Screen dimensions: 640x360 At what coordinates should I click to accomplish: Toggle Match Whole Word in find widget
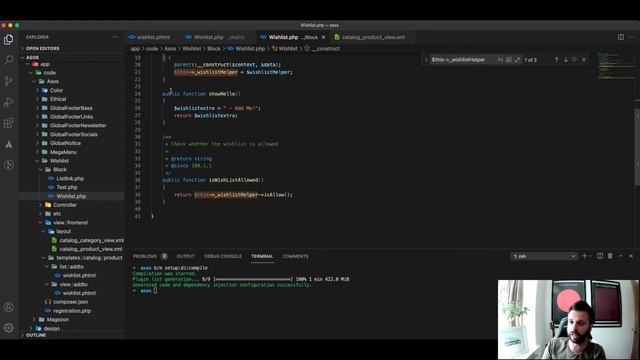(x=509, y=60)
